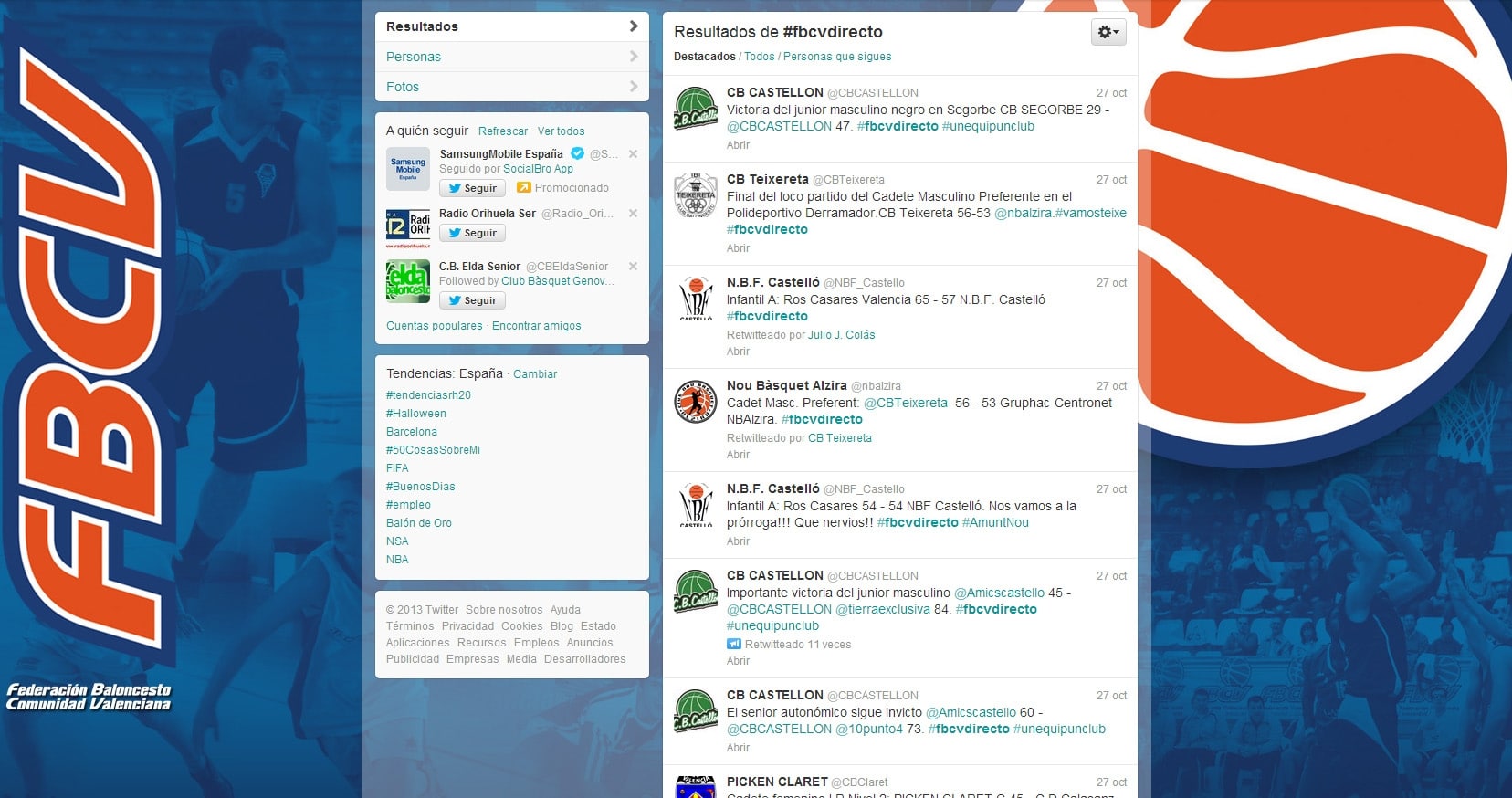Expand Abrir on the CB SEGORBE tweet
This screenshot has height=798, width=1512.
(x=738, y=145)
